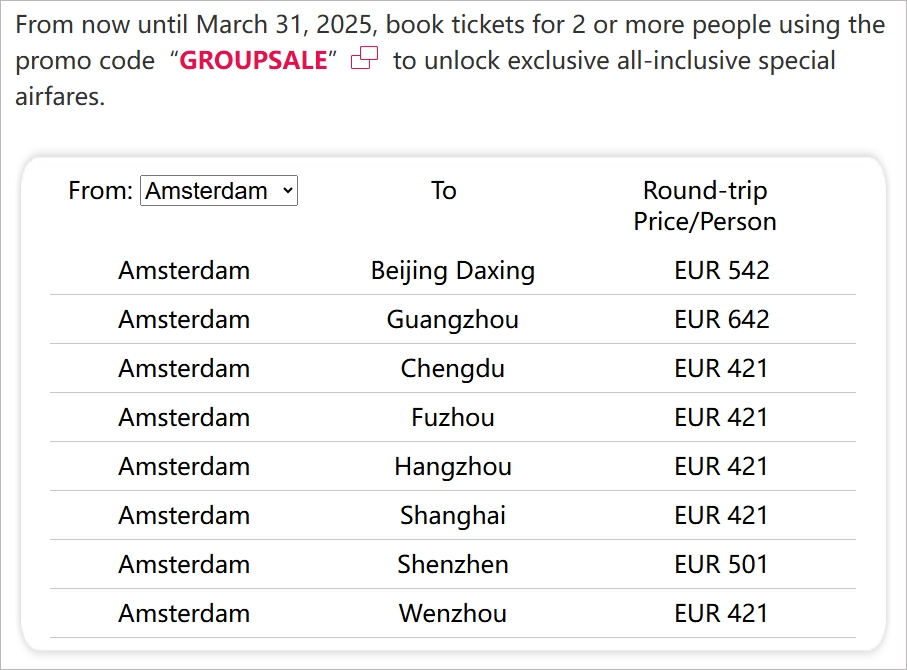Click the Wenzhou row's EUR 421 price
Viewport: 907px width, 670px height.
(722, 613)
